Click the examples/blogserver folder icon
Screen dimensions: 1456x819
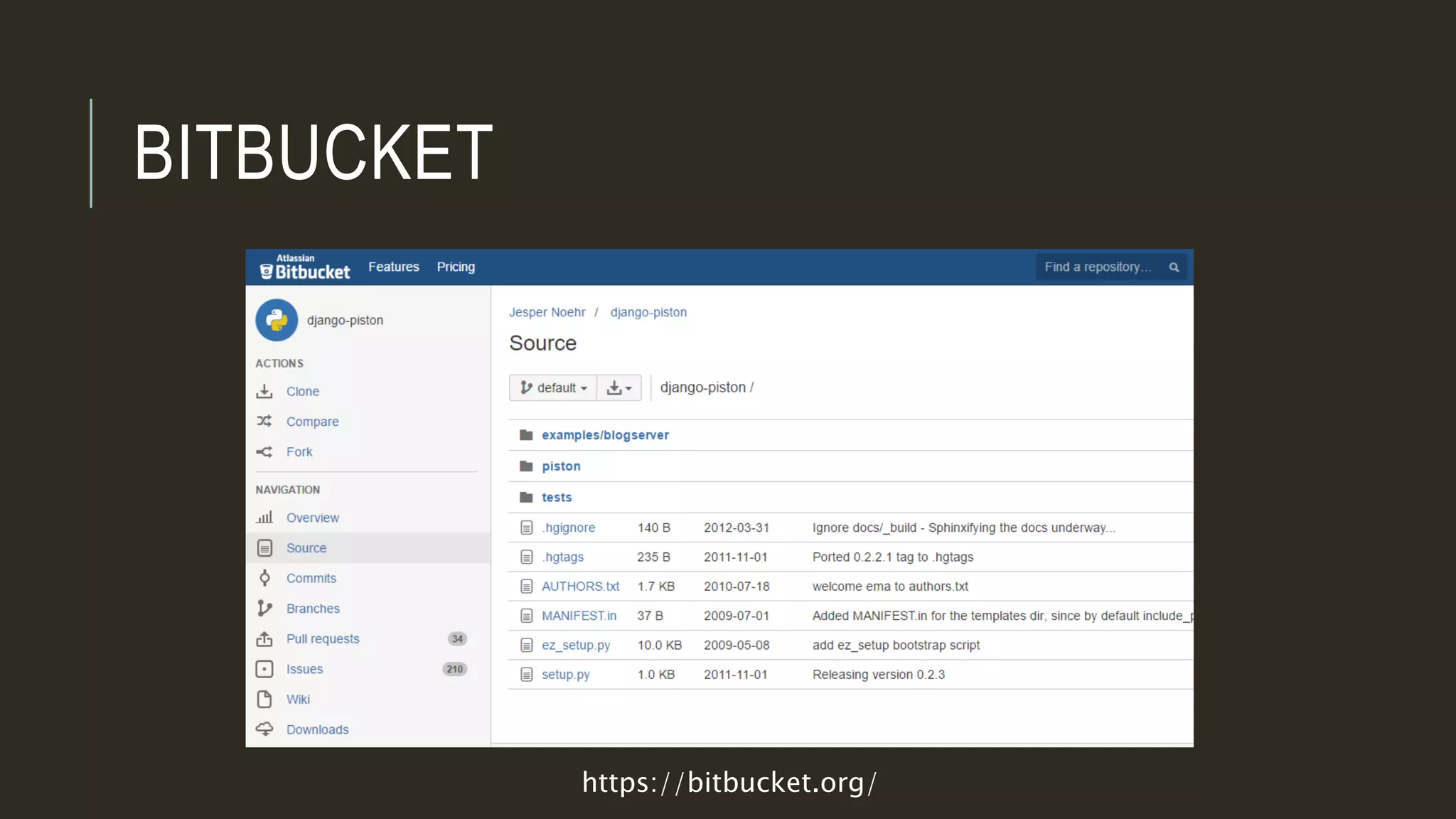point(526,435)
